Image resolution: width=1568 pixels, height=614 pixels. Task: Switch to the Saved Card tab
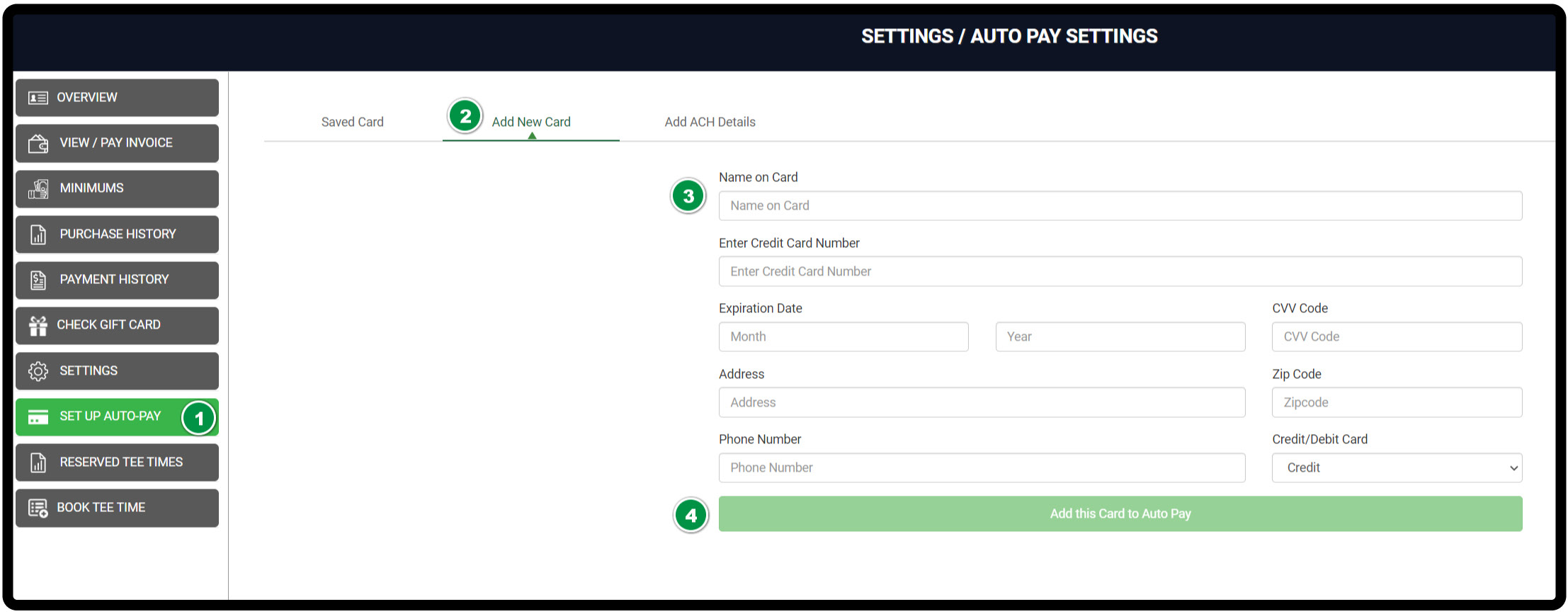pyautogui.click(x=353, y=122)
